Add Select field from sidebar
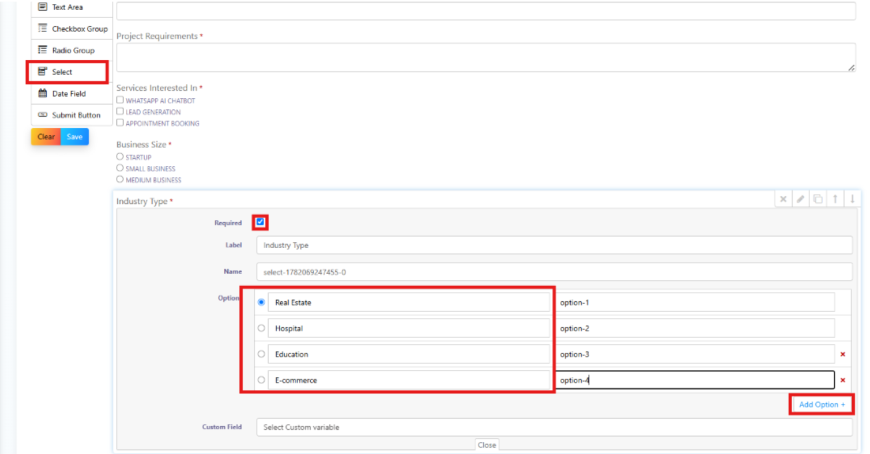The height and width of the screenshot is (454, 870). tap(72, 72)
